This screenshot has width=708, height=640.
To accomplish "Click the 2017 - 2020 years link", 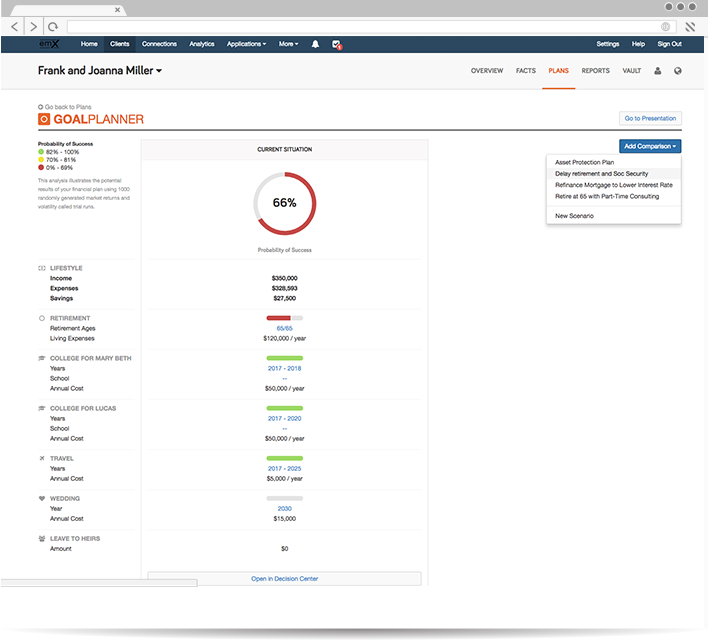I will pyautogui.click(x=284, y=419).
